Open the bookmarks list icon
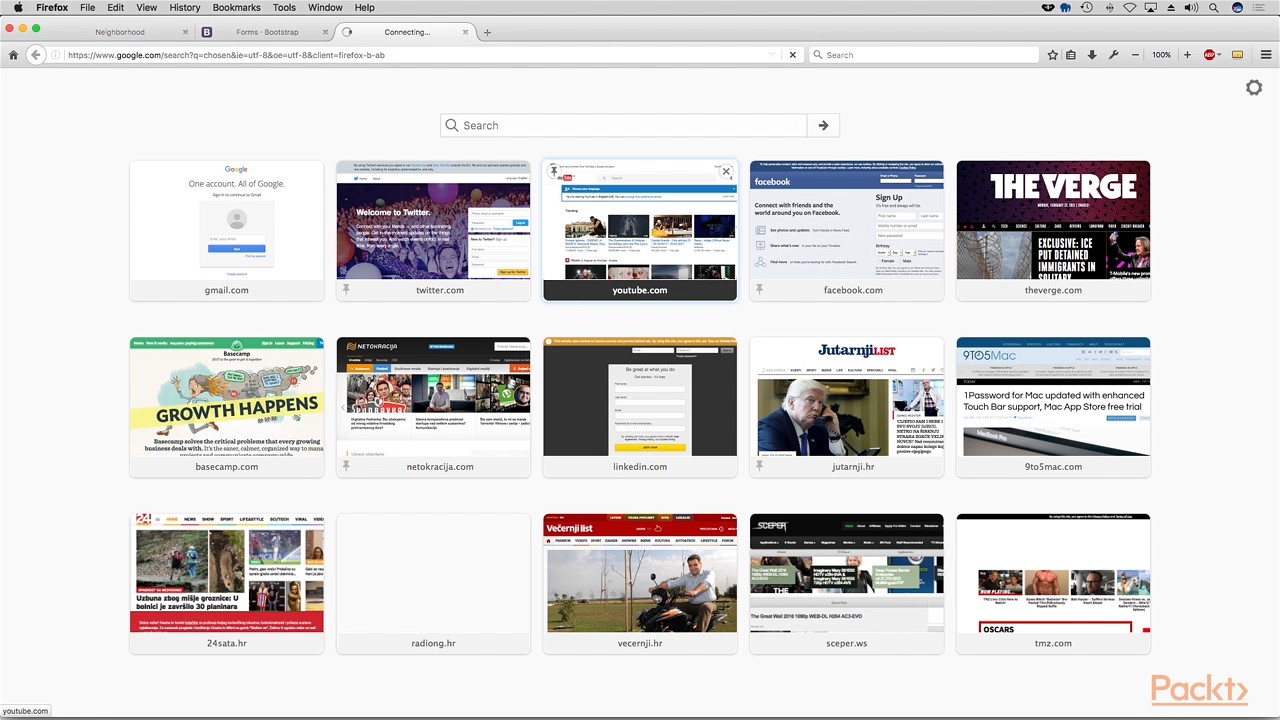 point(1071,55)
